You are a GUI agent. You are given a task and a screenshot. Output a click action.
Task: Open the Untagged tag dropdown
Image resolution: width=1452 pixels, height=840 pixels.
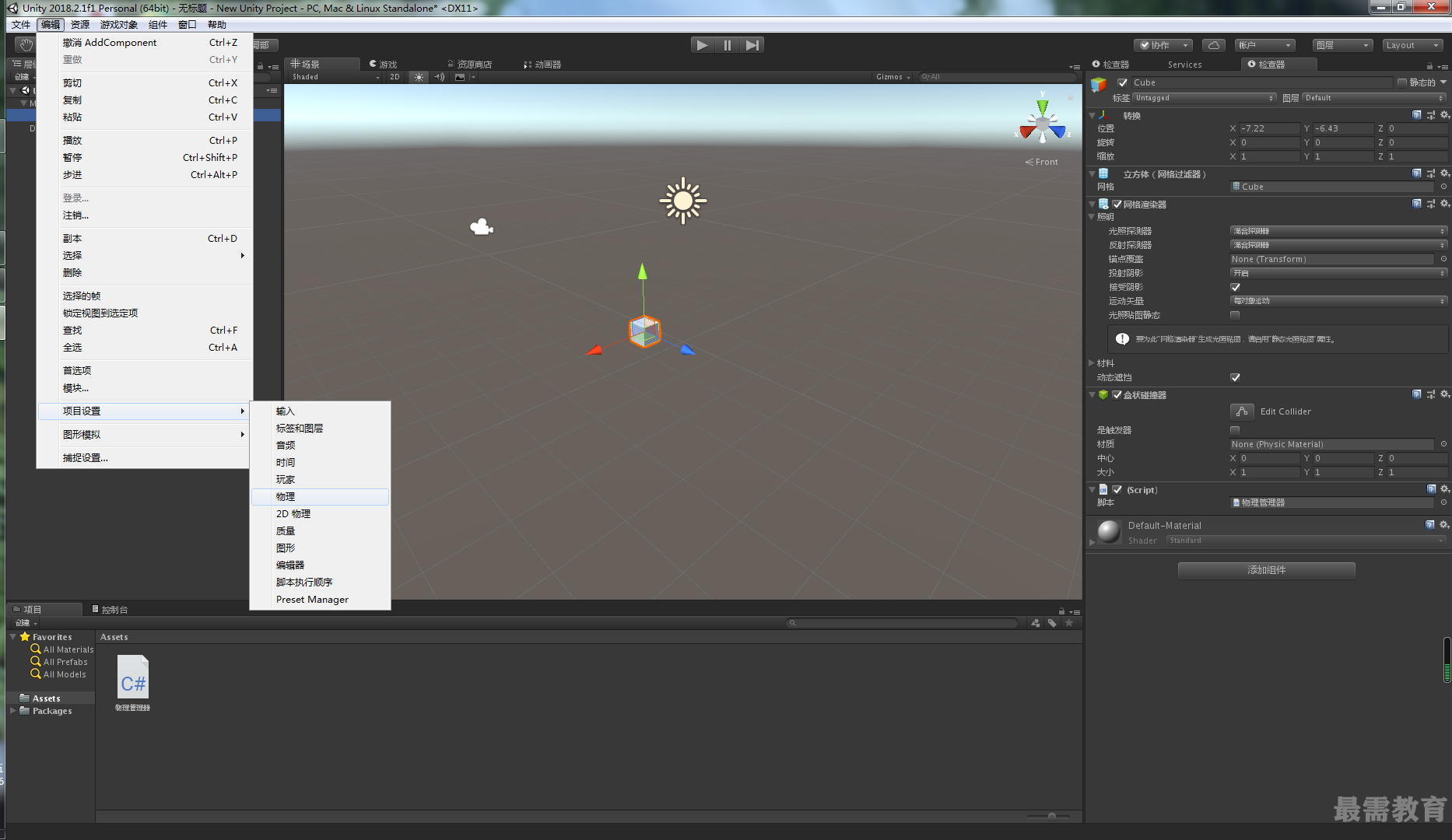[1205, 98]
